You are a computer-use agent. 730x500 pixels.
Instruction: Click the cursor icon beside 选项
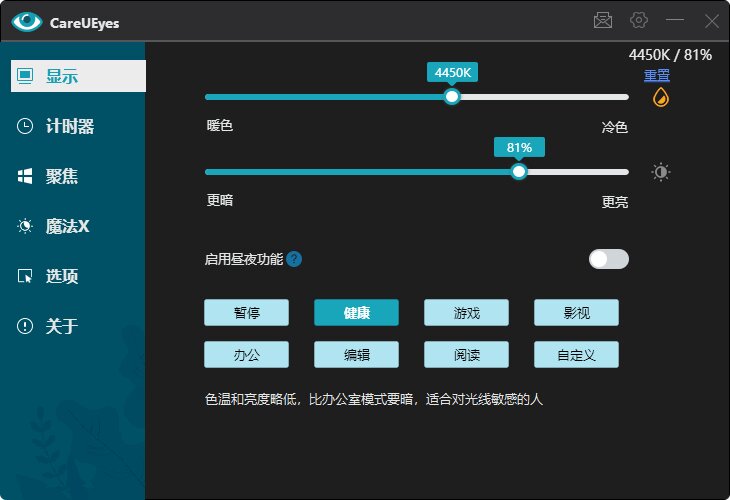pos(25,276)
